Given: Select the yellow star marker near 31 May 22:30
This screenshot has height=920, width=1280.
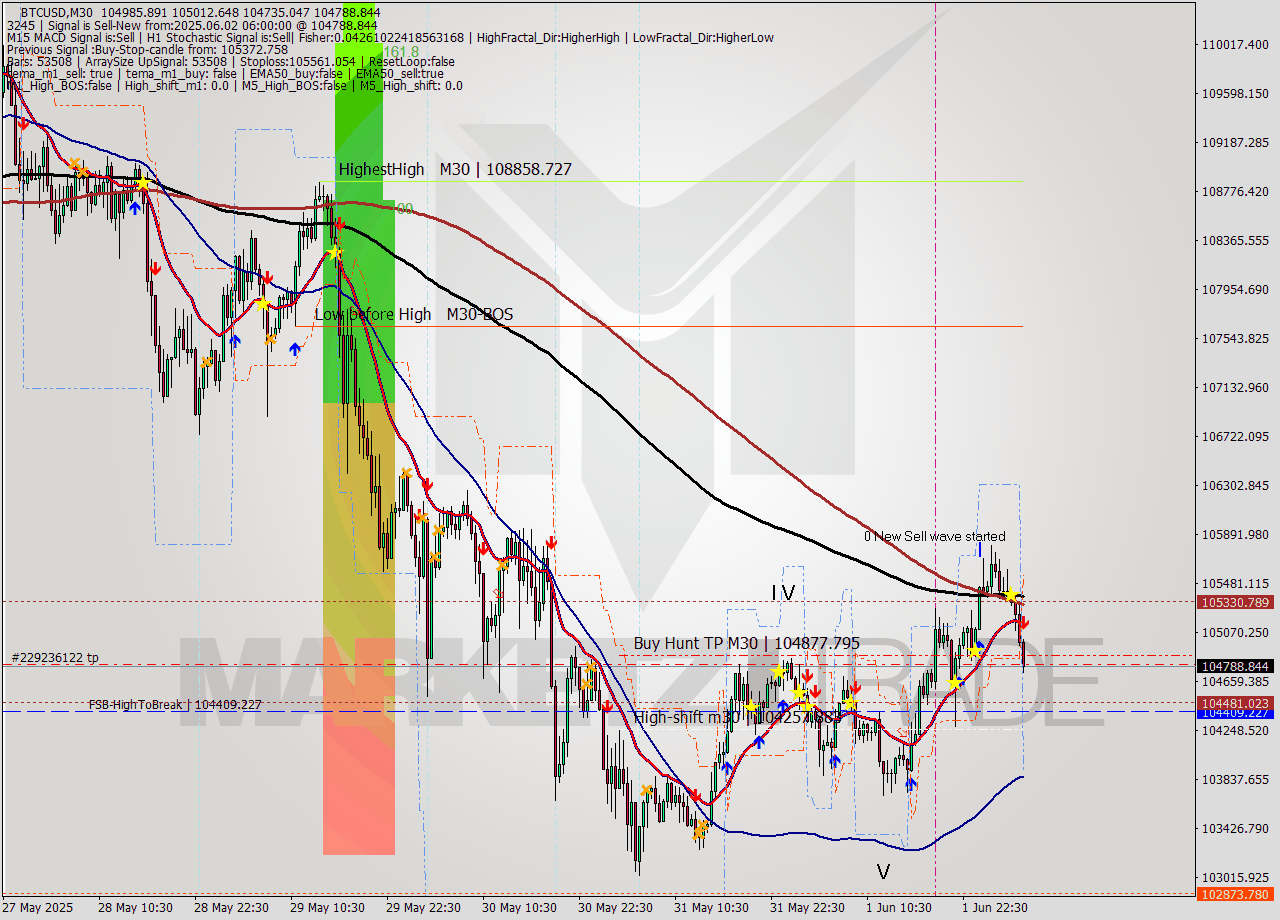Looking at the screenshot, I should click(850, 702).
